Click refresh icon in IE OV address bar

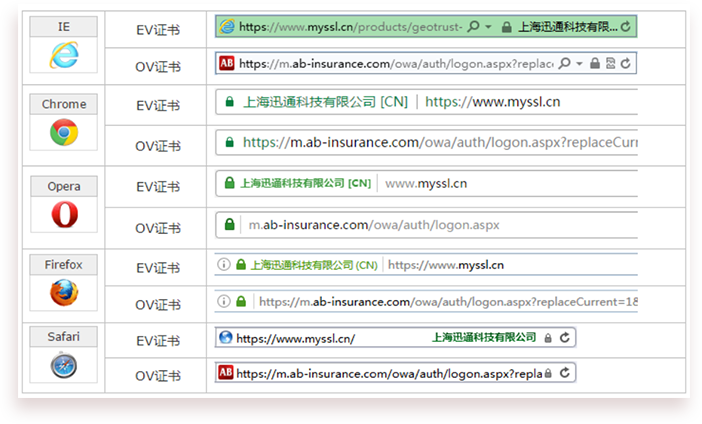[625, 63]
